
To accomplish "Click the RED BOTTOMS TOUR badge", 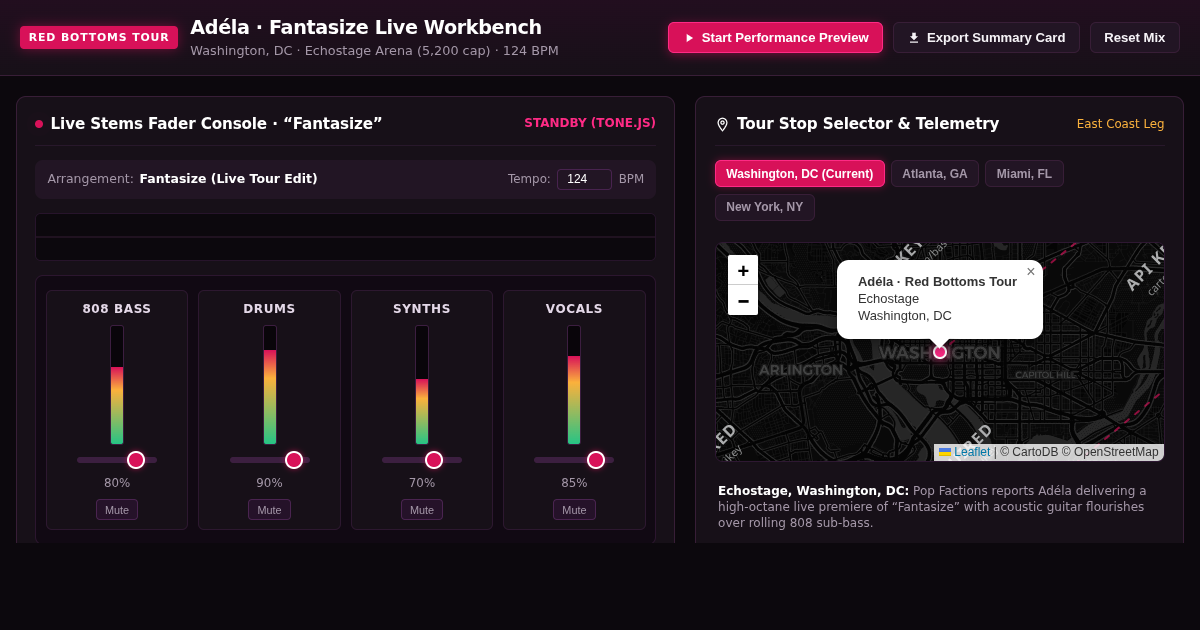I will pos(99,38).
